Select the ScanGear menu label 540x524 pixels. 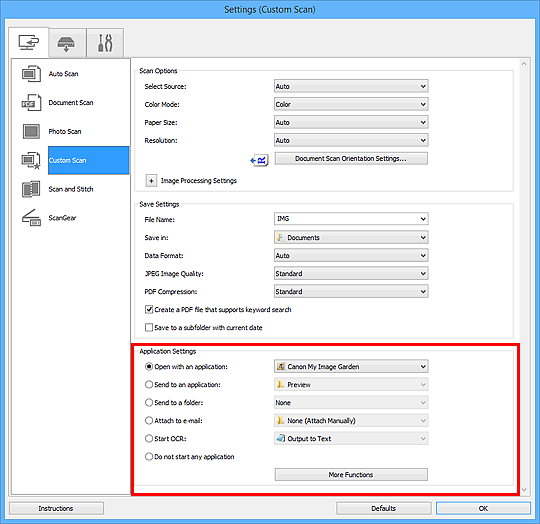point(62,218)
